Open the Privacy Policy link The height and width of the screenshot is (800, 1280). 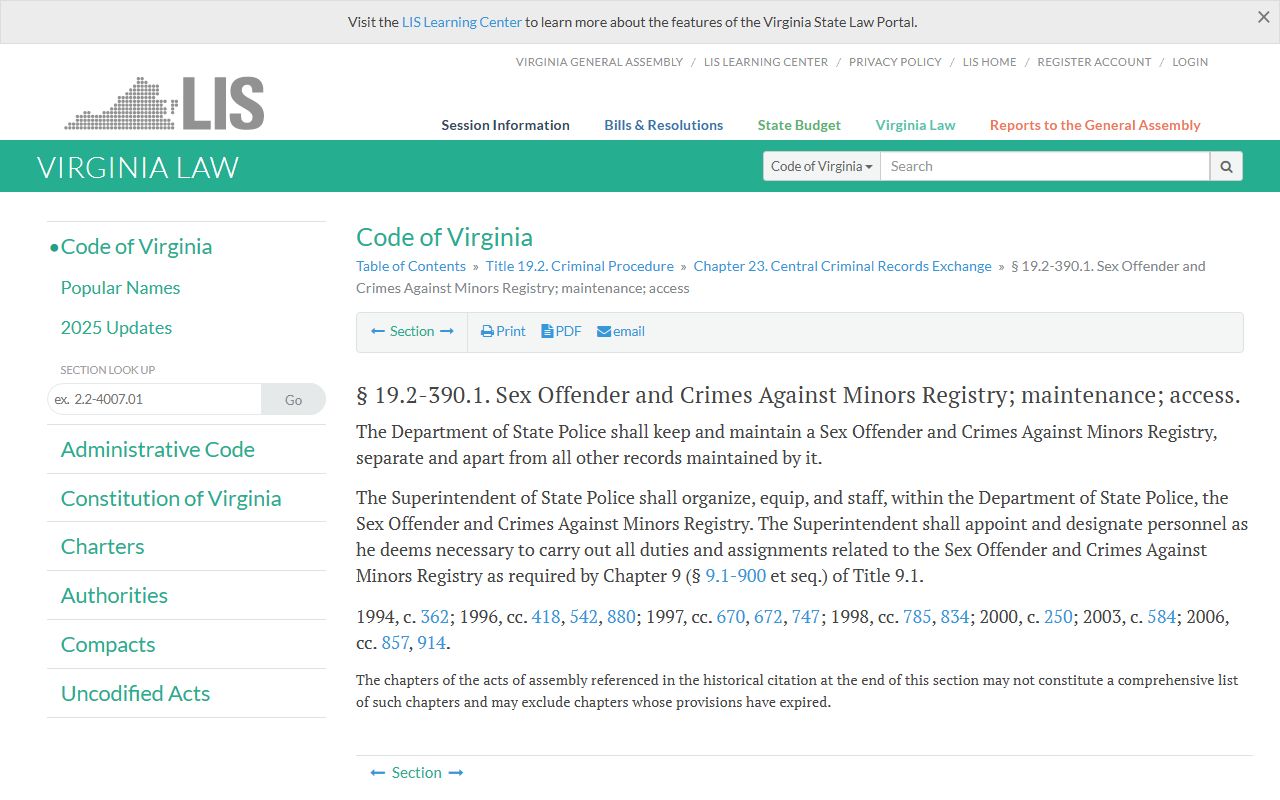pyautogui.click(x=895, y=62)
